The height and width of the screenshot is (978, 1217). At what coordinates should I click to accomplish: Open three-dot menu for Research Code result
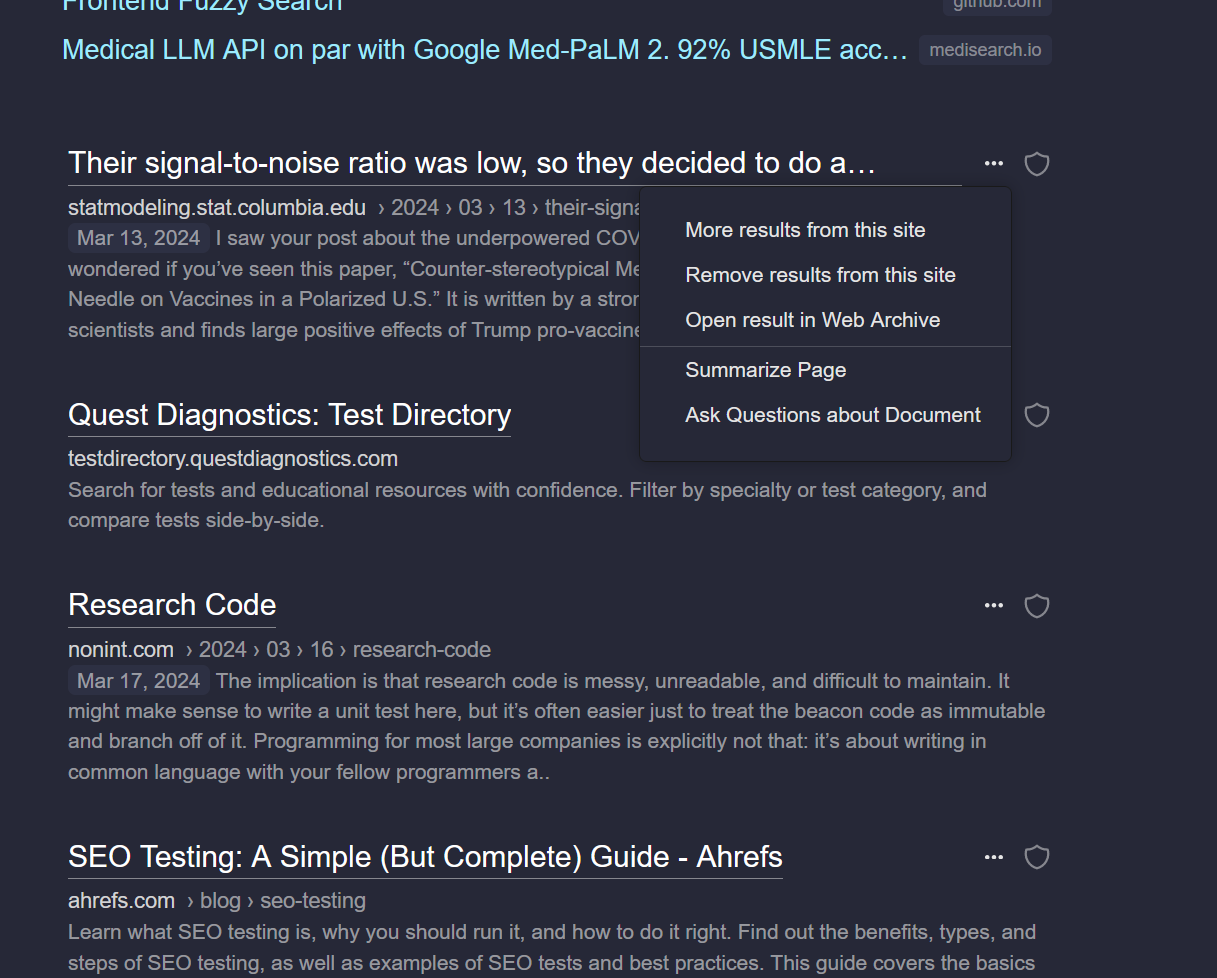(x=993, y=606)
